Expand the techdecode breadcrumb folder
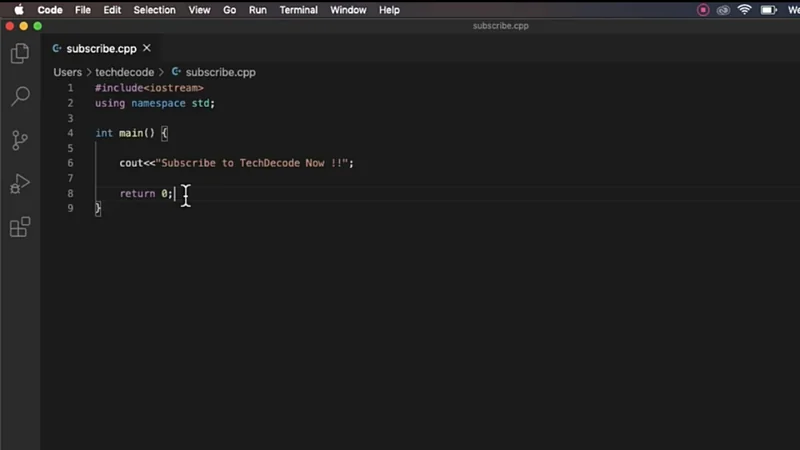Screen dimensions: 800x450 tap(124, 72)
